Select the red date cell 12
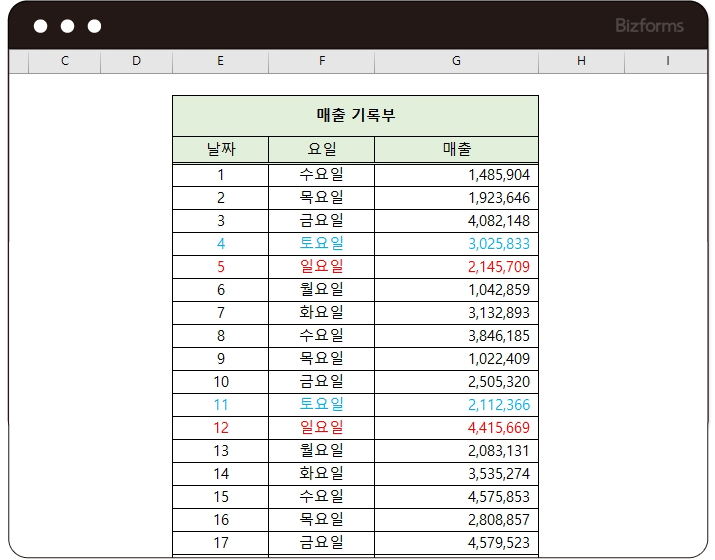This screenshot has width=715, height=560. [x=221, y=428]
